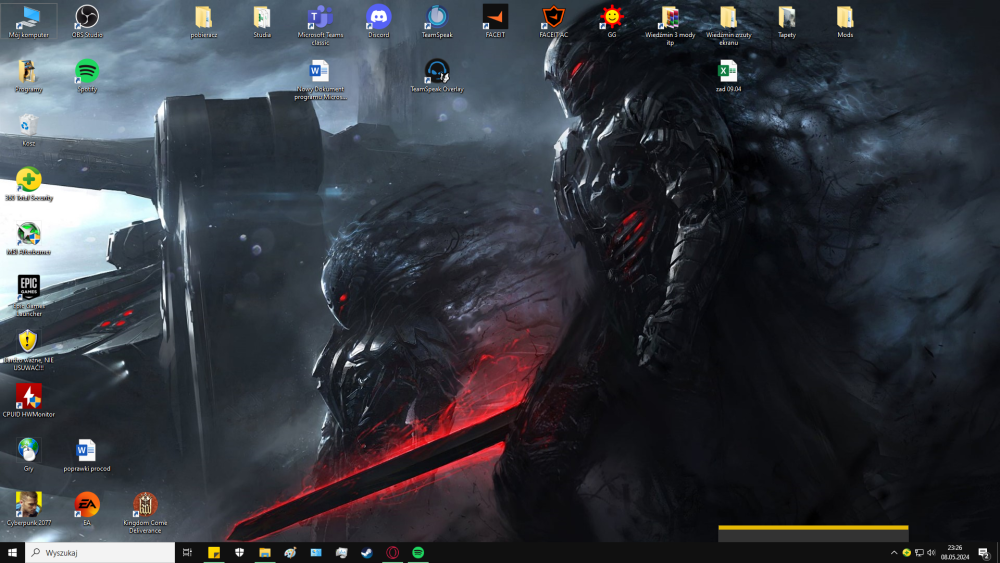Click the CPUID HWMonitor shortcut

tap(29, 396)
